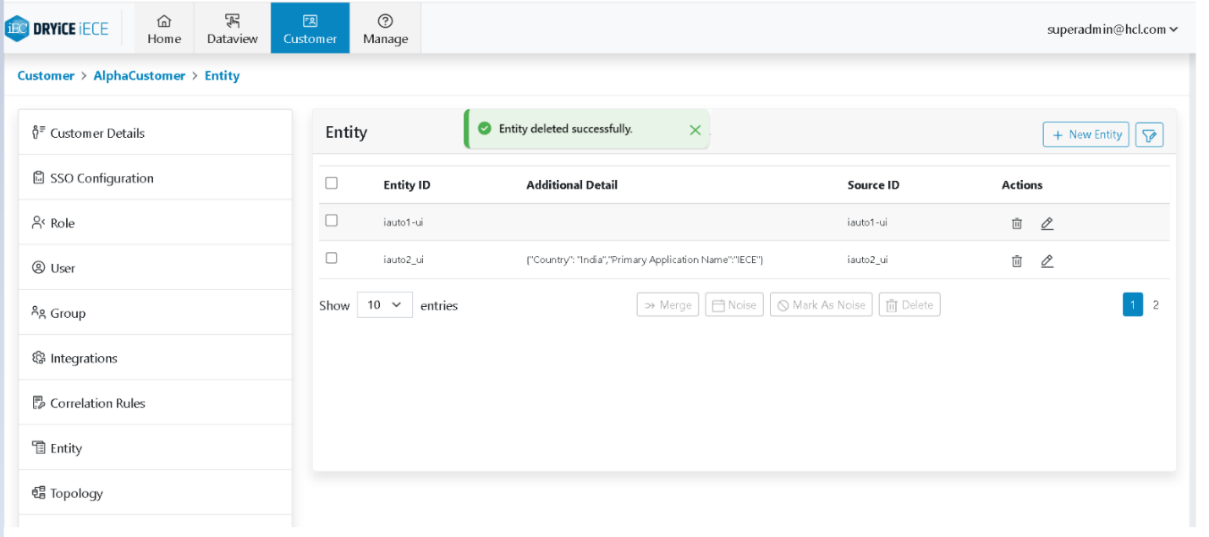Expand the superadmin@hcl.com user menu
This screenshot has height=537, width=1209.
[x=1112, y=29]
